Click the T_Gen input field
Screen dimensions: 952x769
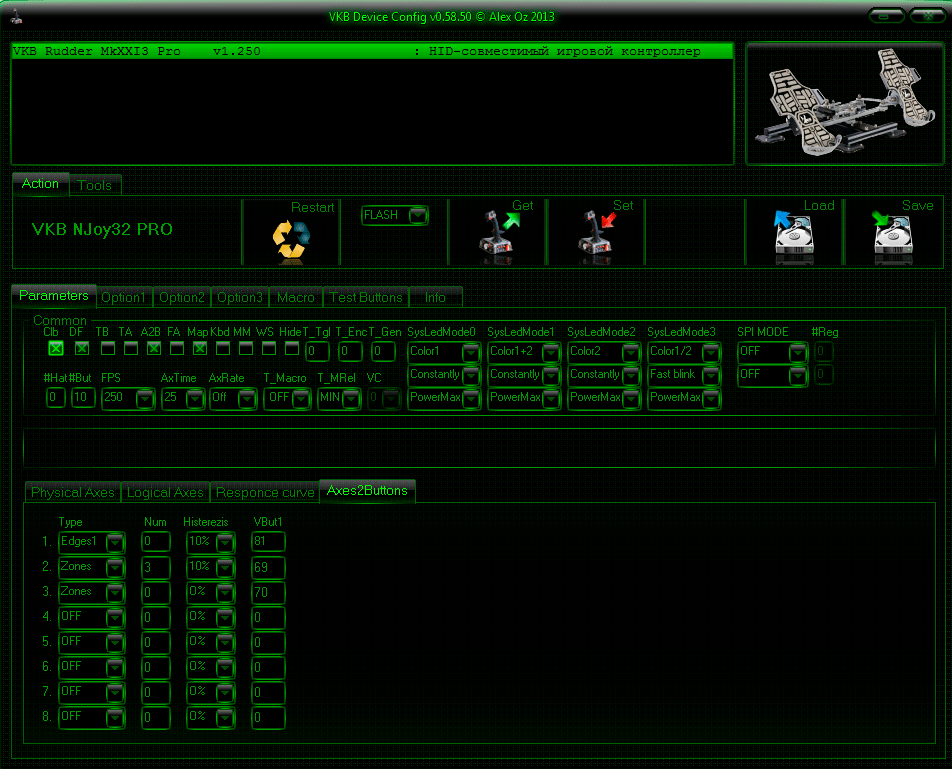tap(384, 351)
